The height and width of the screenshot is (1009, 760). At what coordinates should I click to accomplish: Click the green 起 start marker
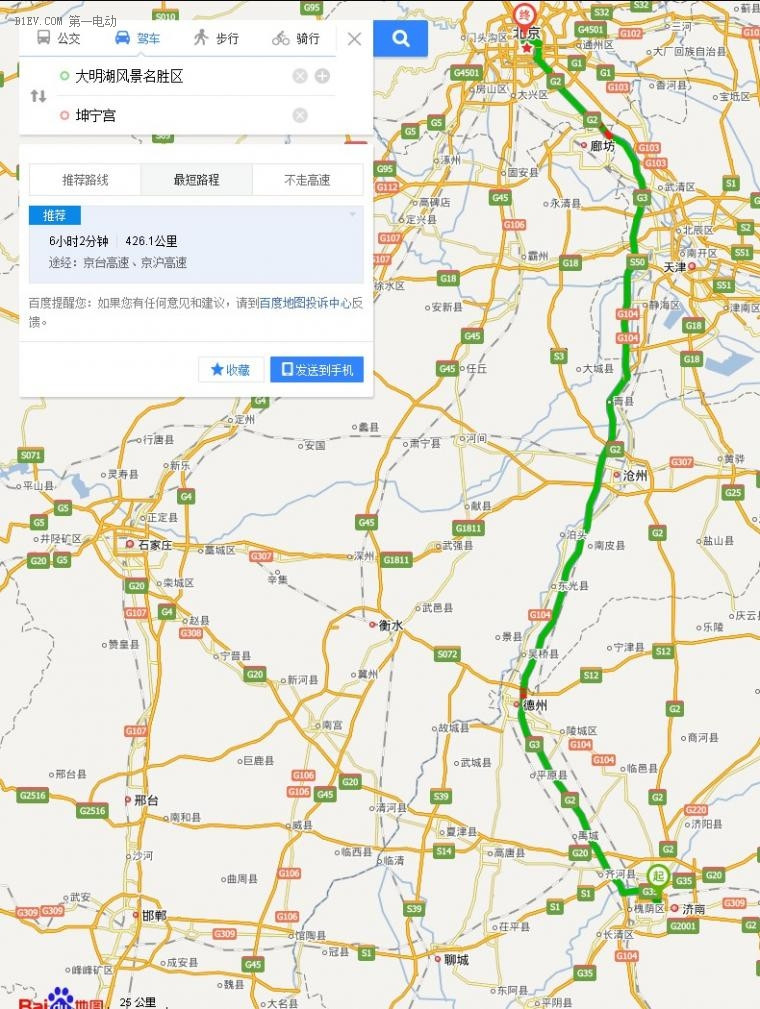click(x=658, y=876)
